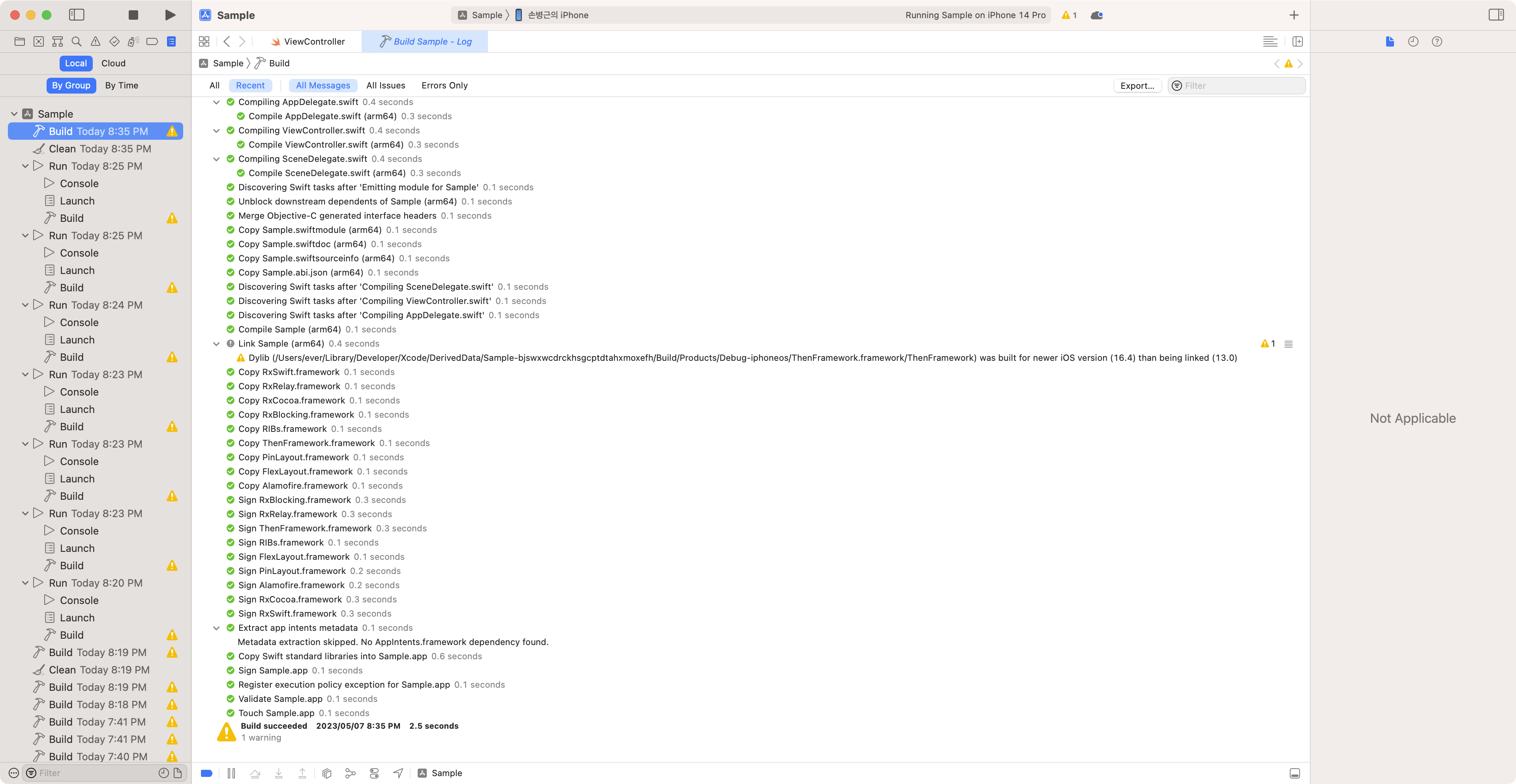Click the Stop button in toolbar

(133, 15)
